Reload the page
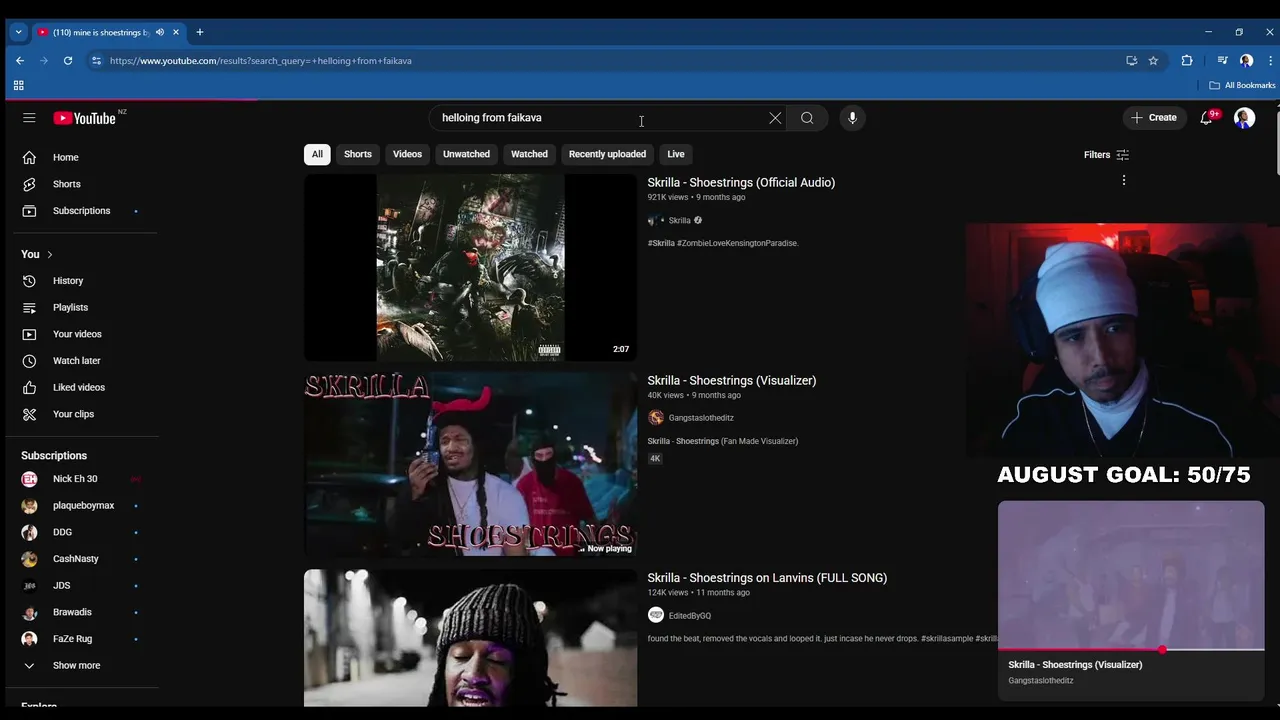Screen dimensions: 1280x720 (68, 60)
